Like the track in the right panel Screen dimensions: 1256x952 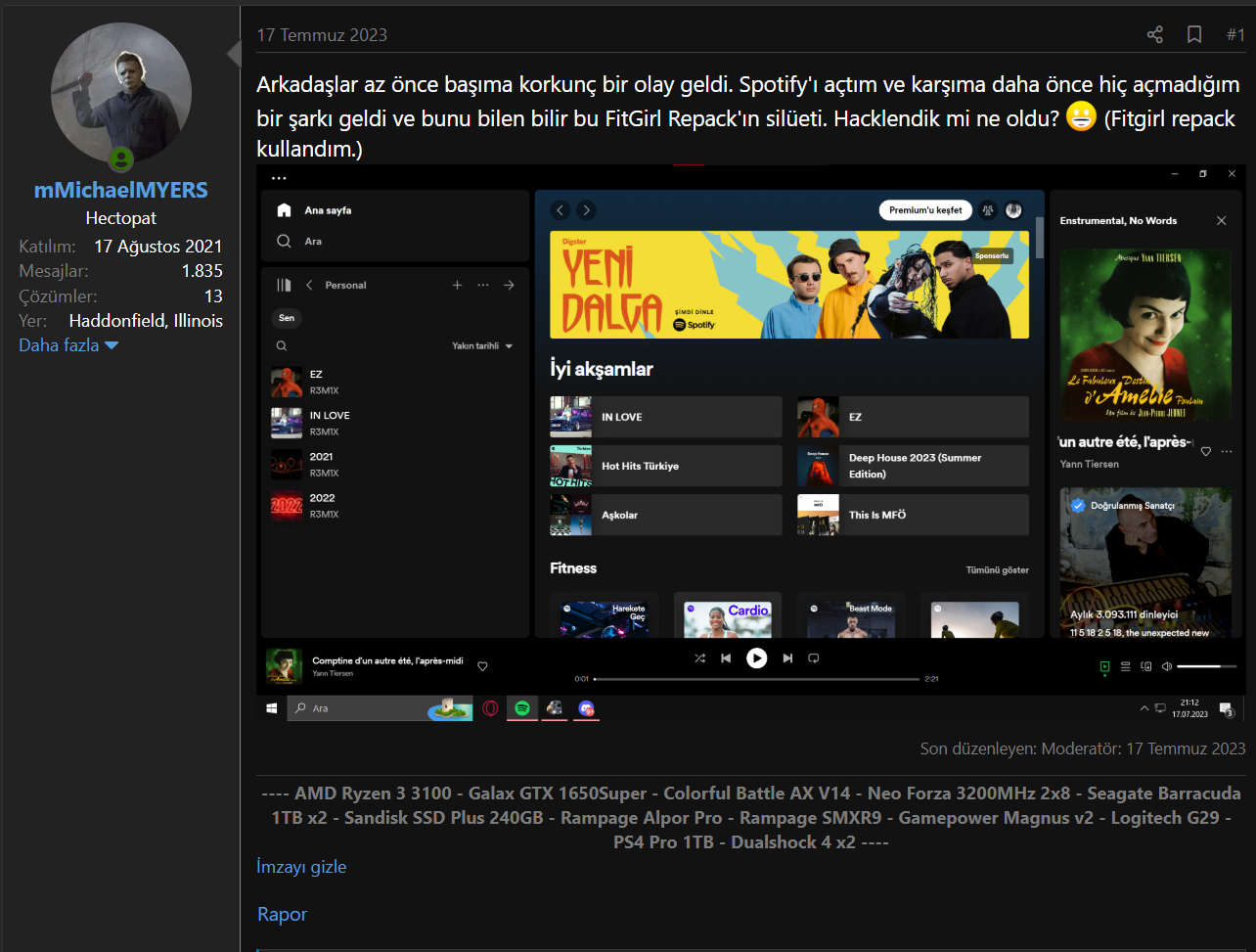1205,451
